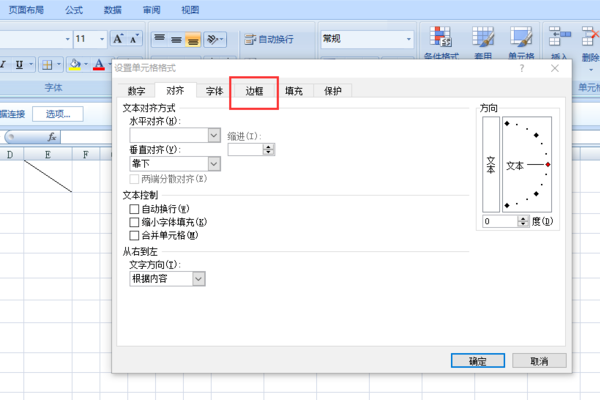
Task: Expand the borders dropdown arrow
Action: (x=59, y=64)
